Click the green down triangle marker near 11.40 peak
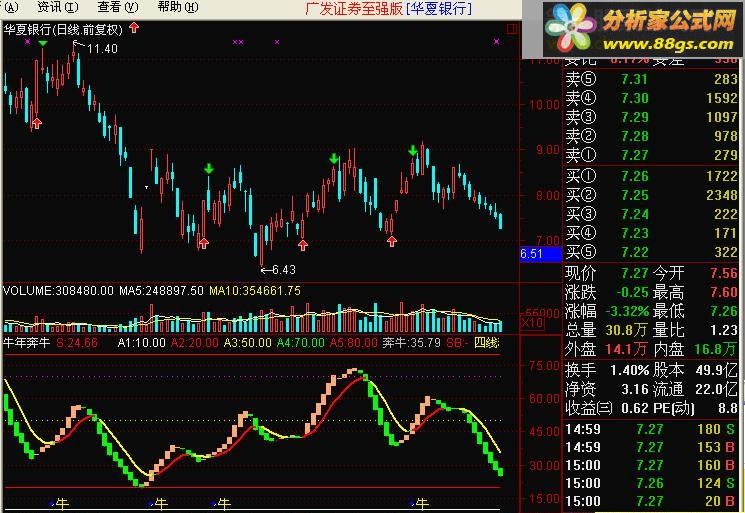Screen dimensions: 745x513 point(43,43)
